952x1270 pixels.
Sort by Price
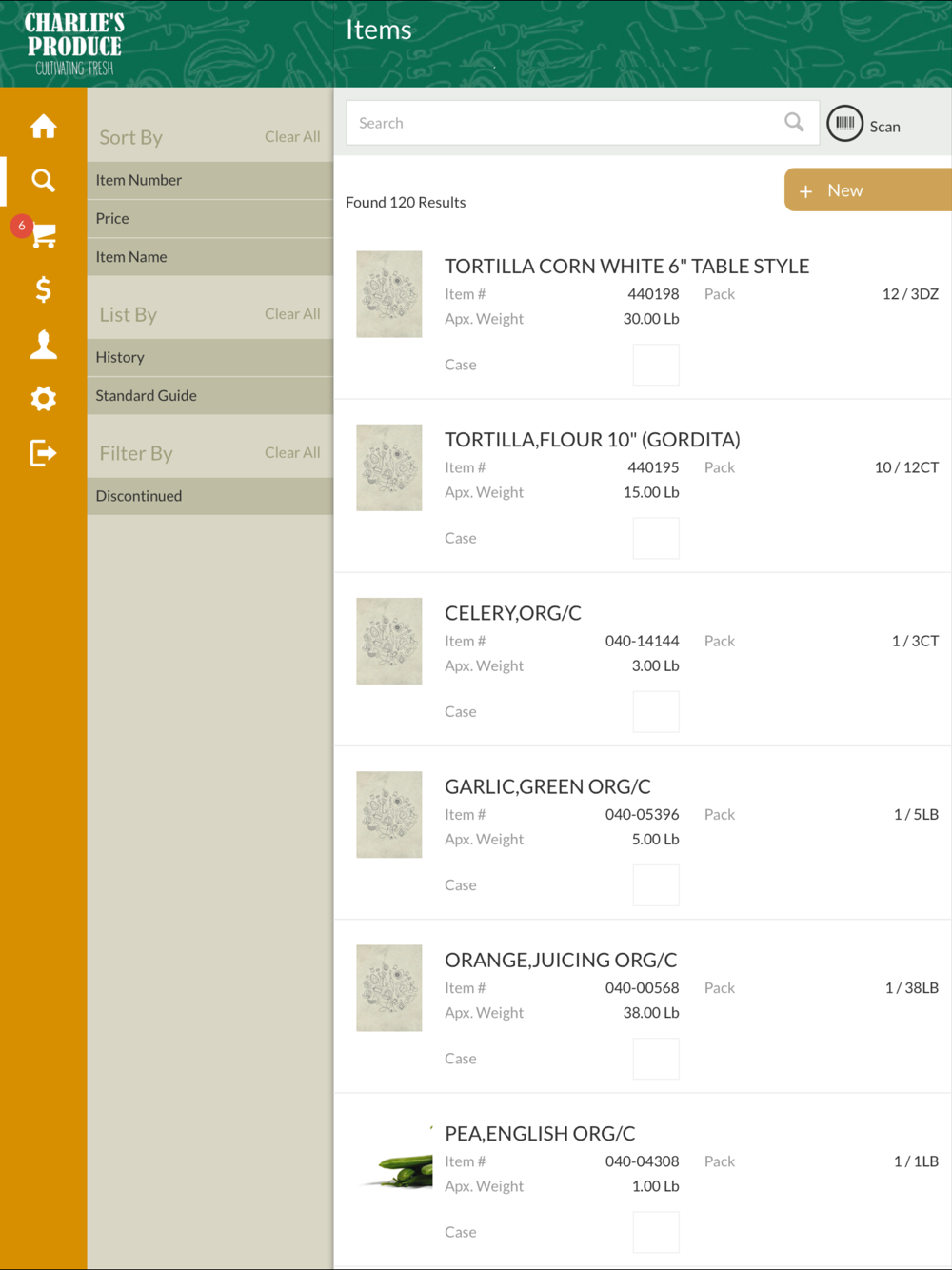point(209,218)
